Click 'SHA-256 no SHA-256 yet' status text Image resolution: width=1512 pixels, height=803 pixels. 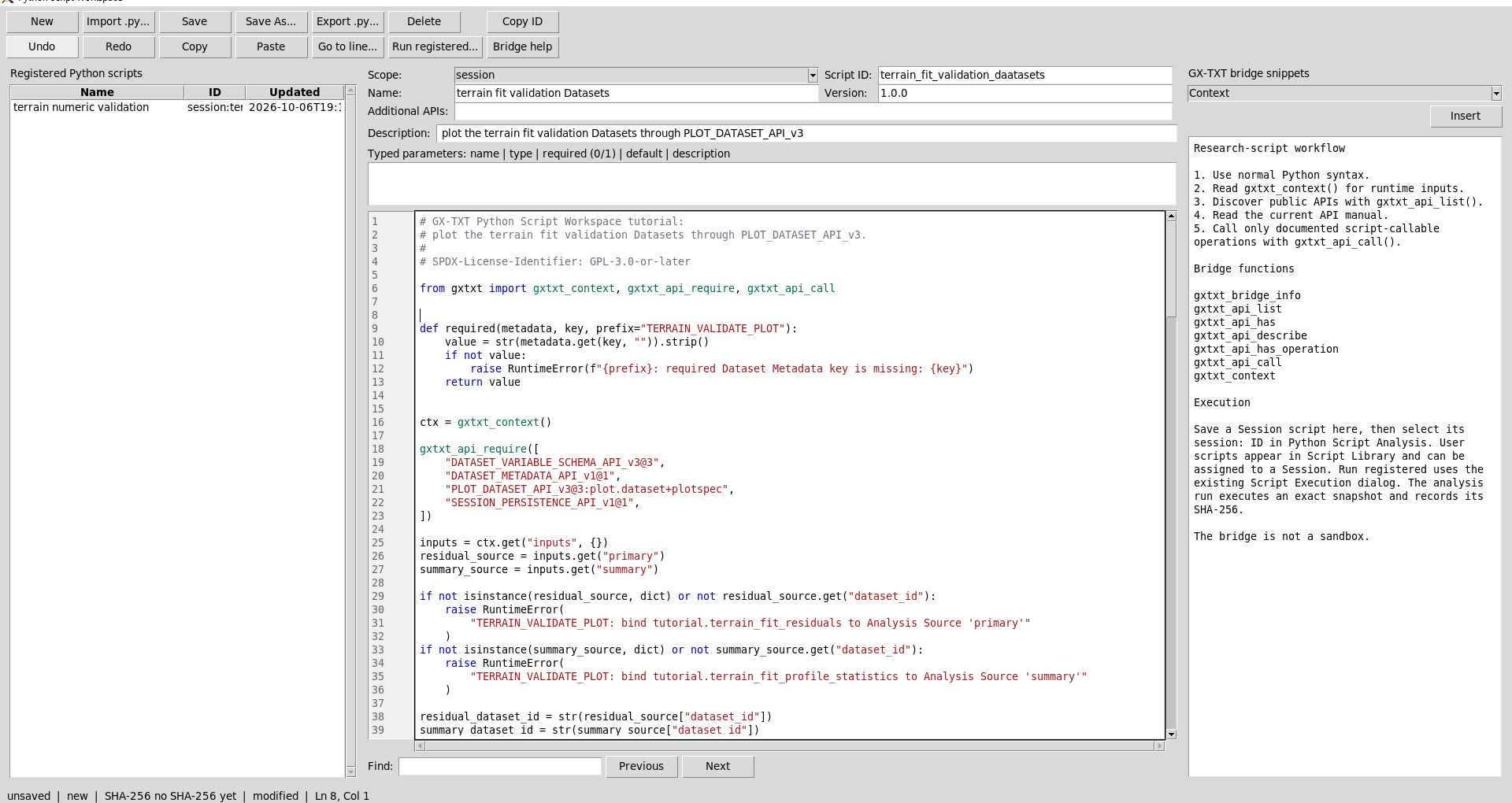click(x=170, y=796)
